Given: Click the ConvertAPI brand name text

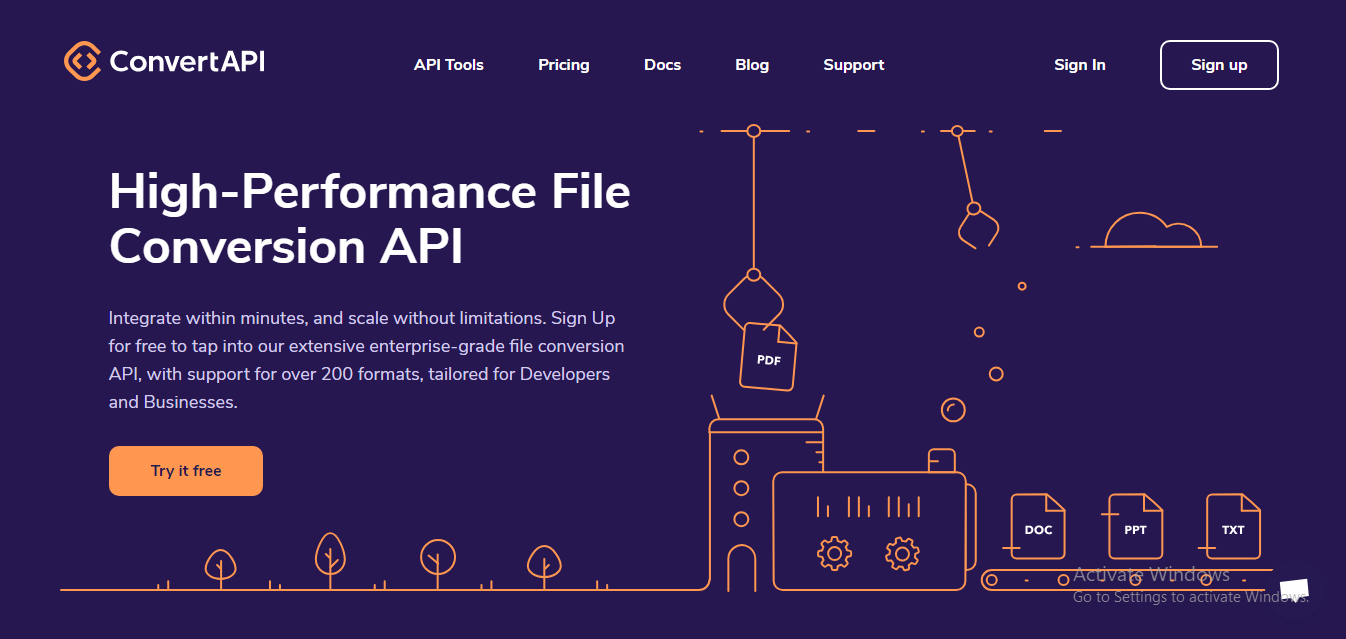Looking at the screenshot, I should (187, 62).
